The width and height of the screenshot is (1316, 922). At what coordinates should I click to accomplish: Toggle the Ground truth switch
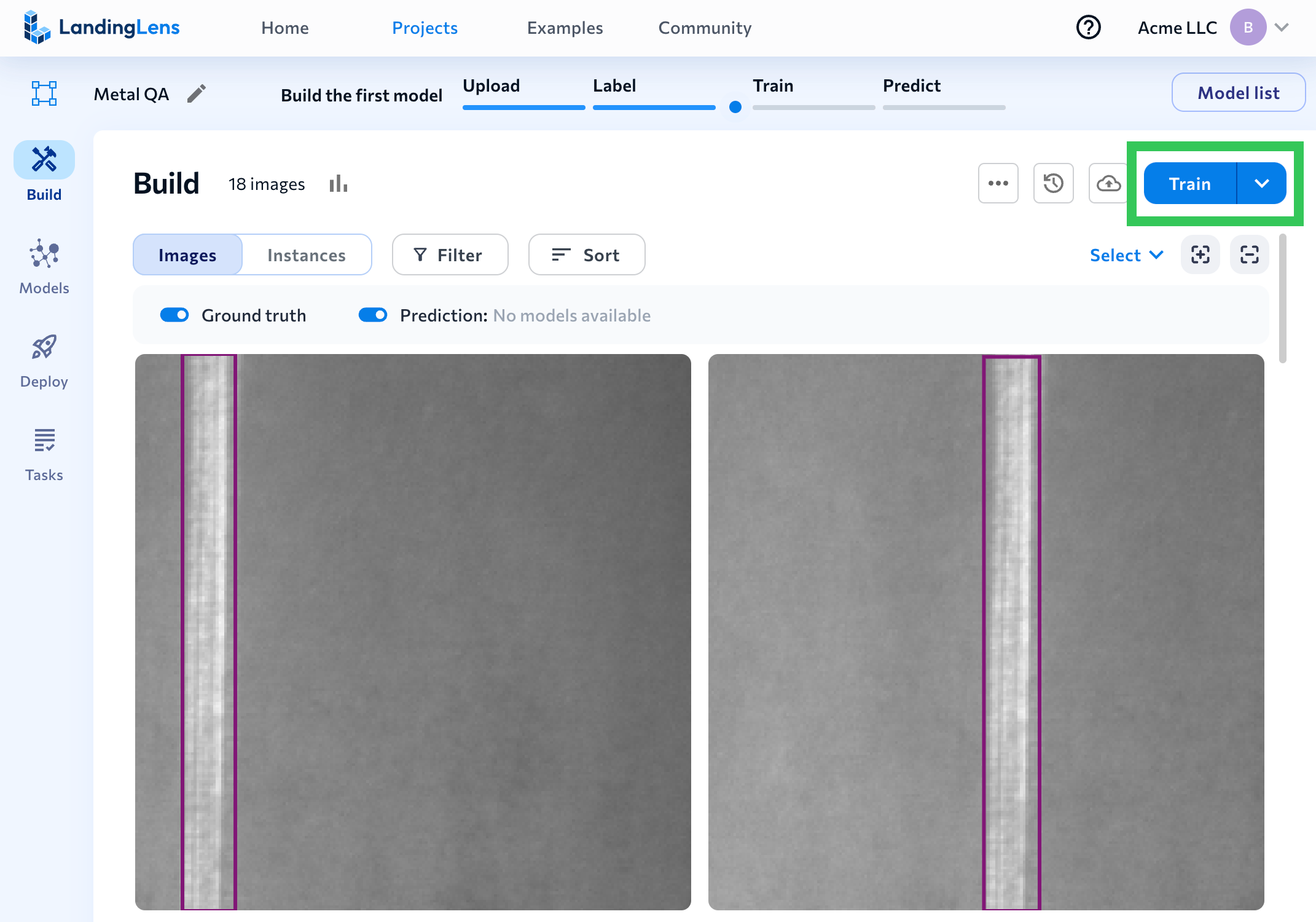174,315
